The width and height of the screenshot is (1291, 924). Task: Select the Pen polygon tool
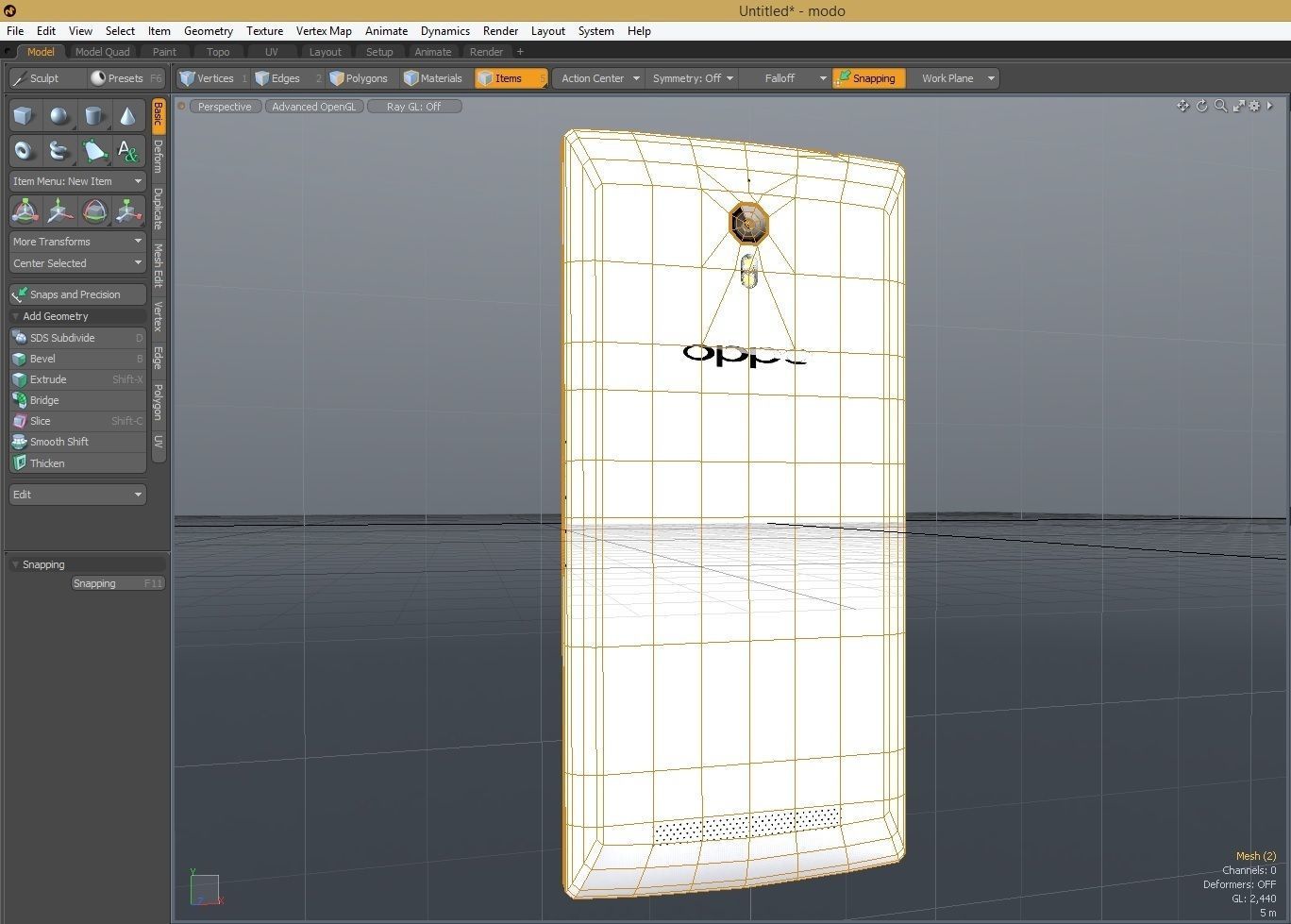(x=93, y=151)
